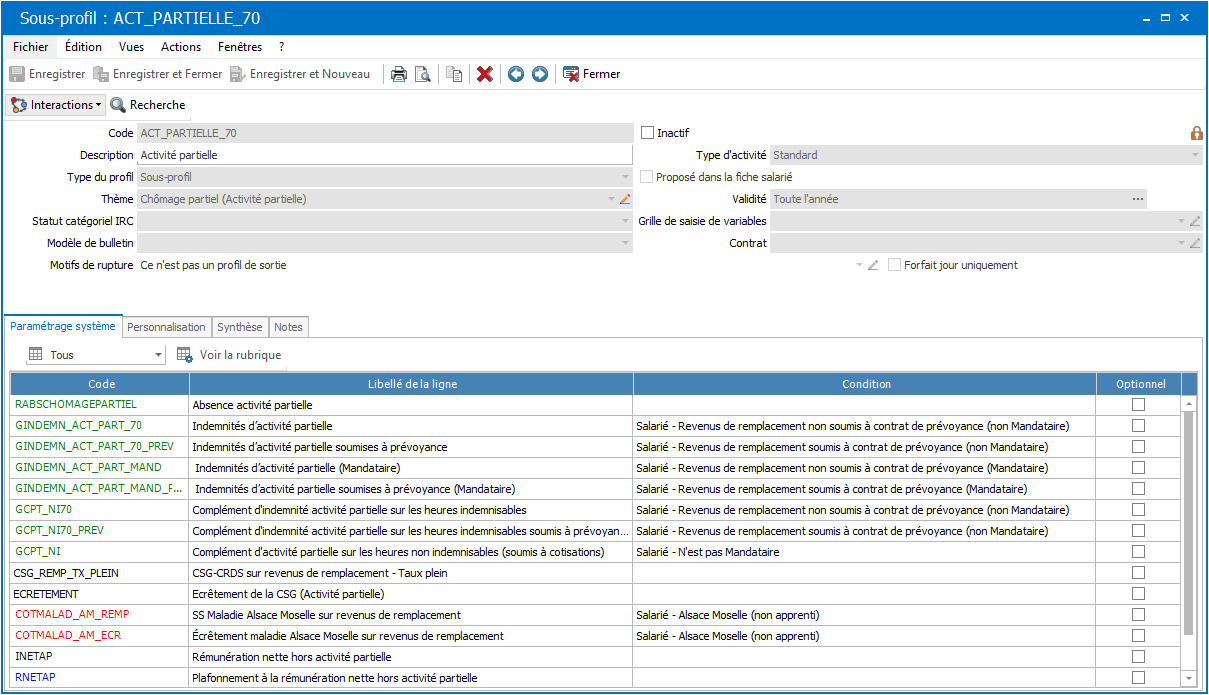Expand the Type du profil dropdown
The height and width of the screenshot is (695, 1209).
point(625,177)
